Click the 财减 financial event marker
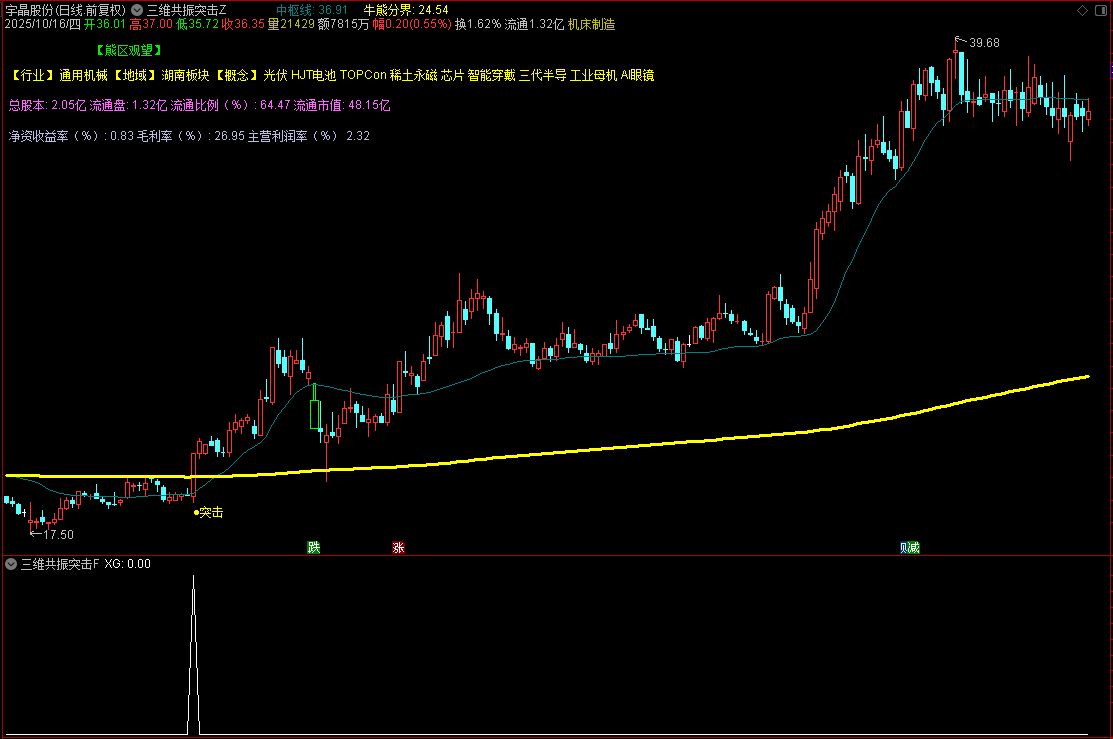The image size is (1113, 739). [909, 547]
